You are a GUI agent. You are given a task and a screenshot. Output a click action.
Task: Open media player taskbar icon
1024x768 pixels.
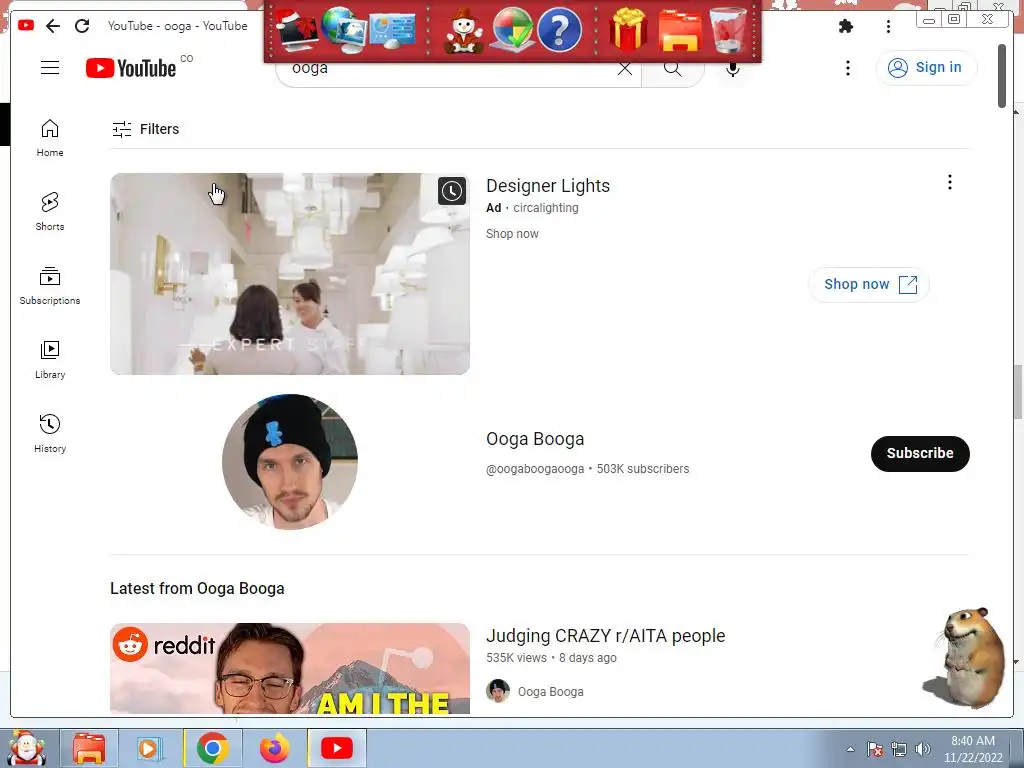[x=150, y=748]
